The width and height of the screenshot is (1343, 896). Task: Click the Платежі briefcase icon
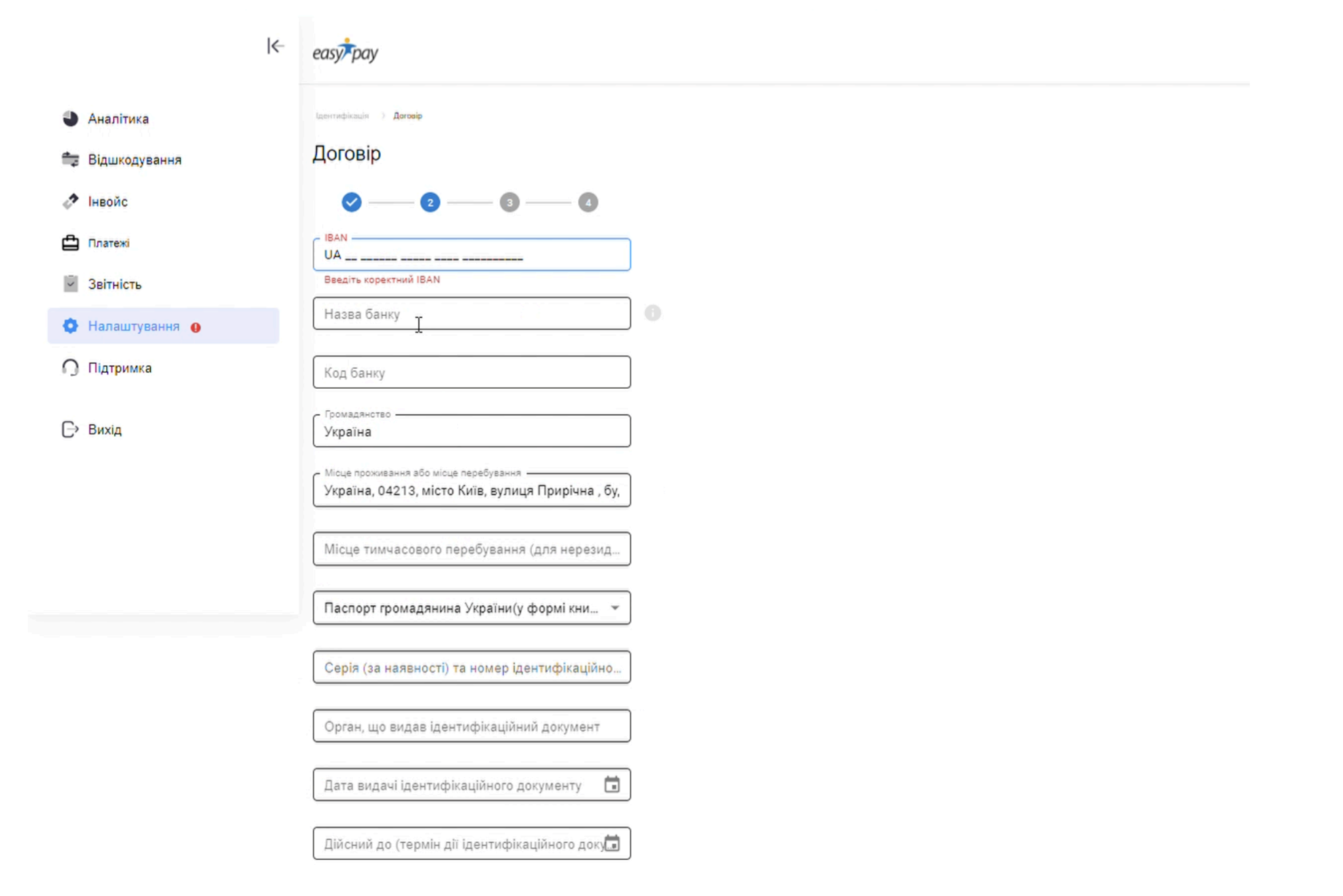pos(70,243)
